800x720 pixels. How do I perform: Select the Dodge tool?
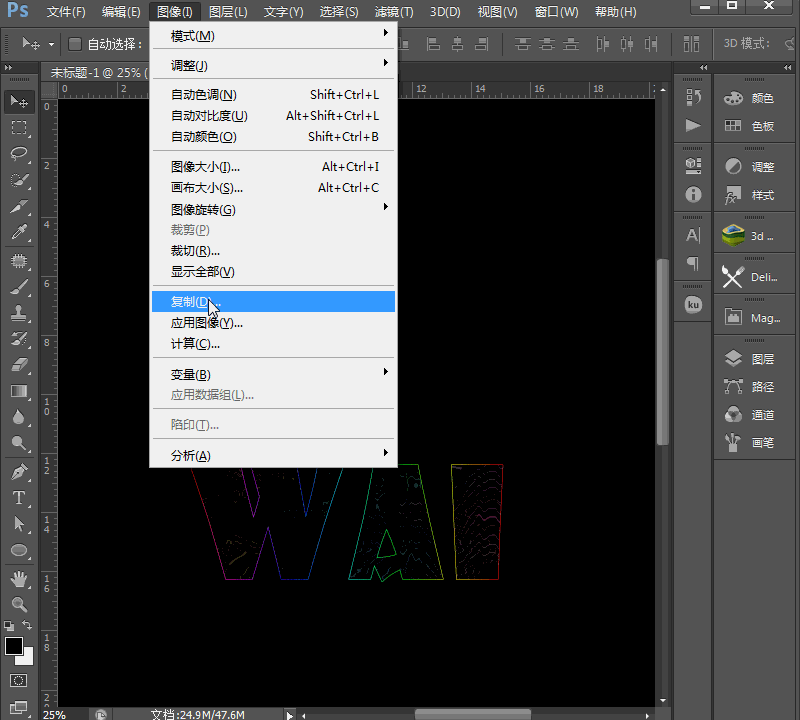tap(19, 443)
